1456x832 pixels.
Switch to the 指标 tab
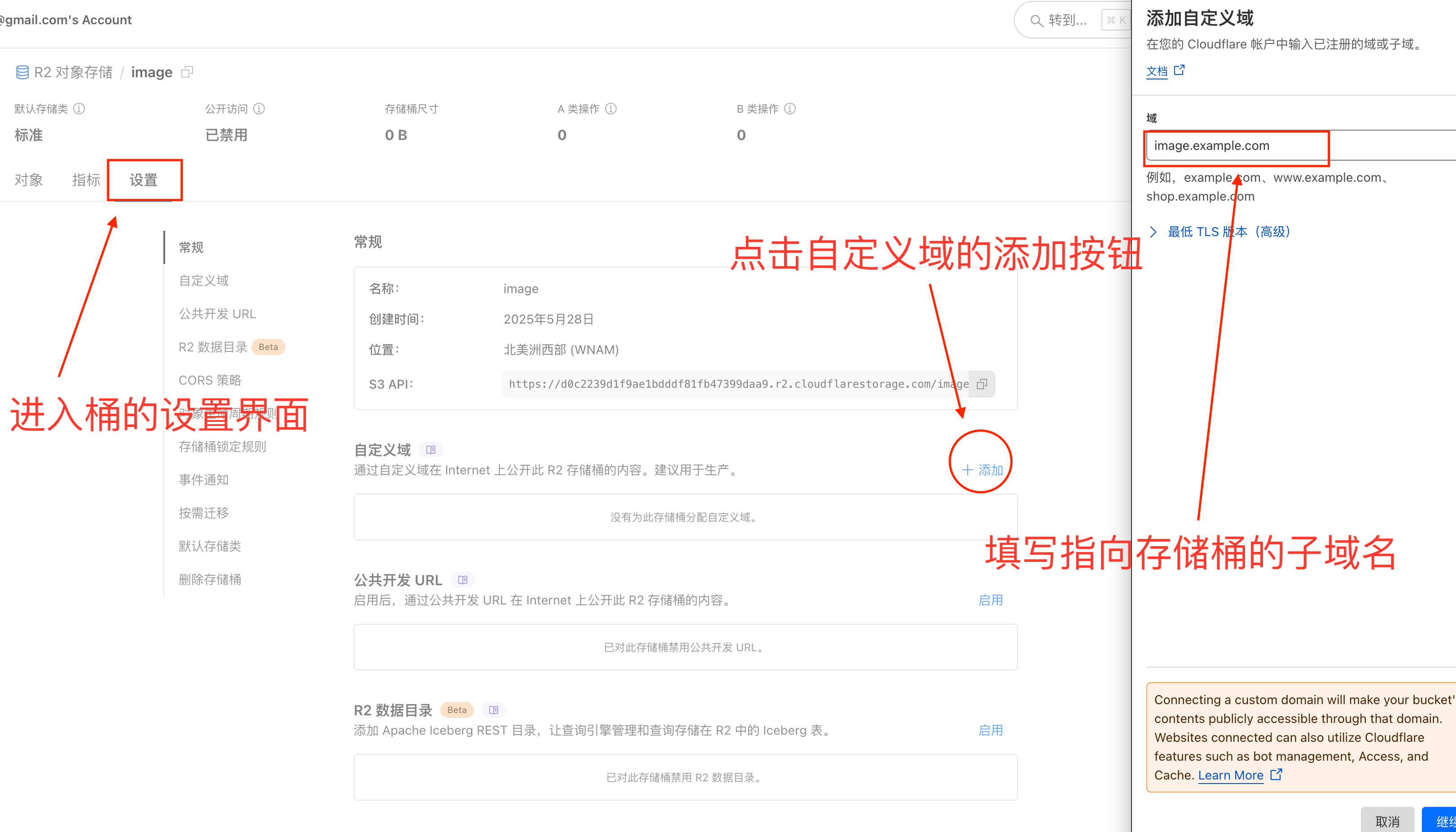(x=86, y=180)
